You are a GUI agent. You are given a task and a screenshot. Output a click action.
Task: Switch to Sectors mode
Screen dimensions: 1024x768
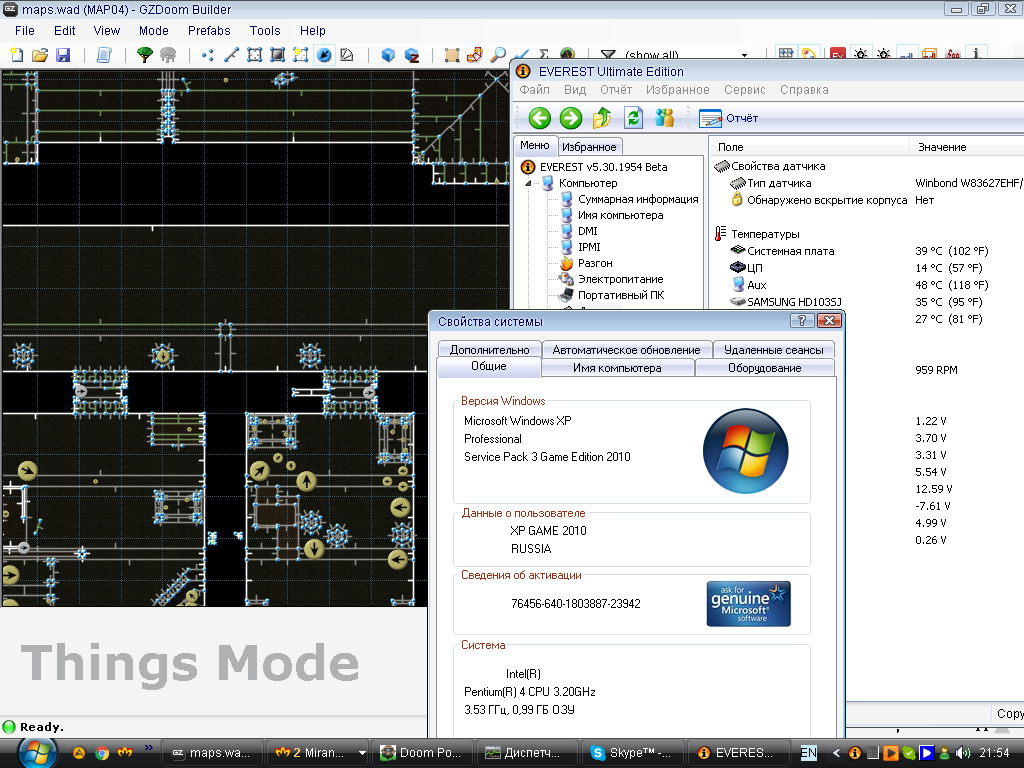pyautogui.click(x=254, y=55)
